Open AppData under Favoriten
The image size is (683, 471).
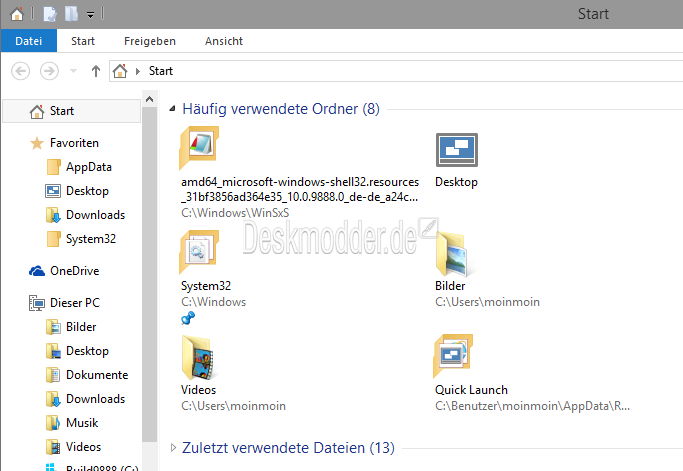click(x=89, y=167)
